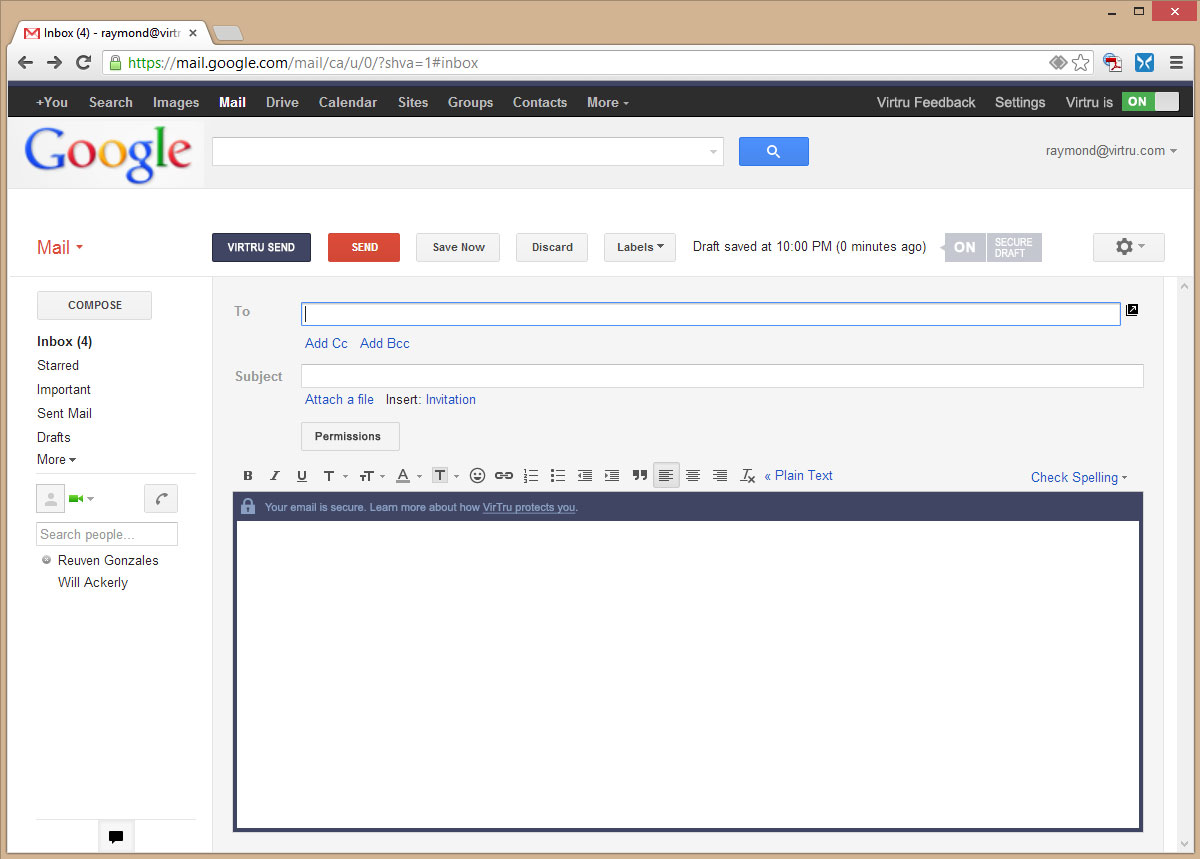Viewport: 1200px width, 859px height.
Task: Open the Inbox (4) folder
Action: [64, 341]
